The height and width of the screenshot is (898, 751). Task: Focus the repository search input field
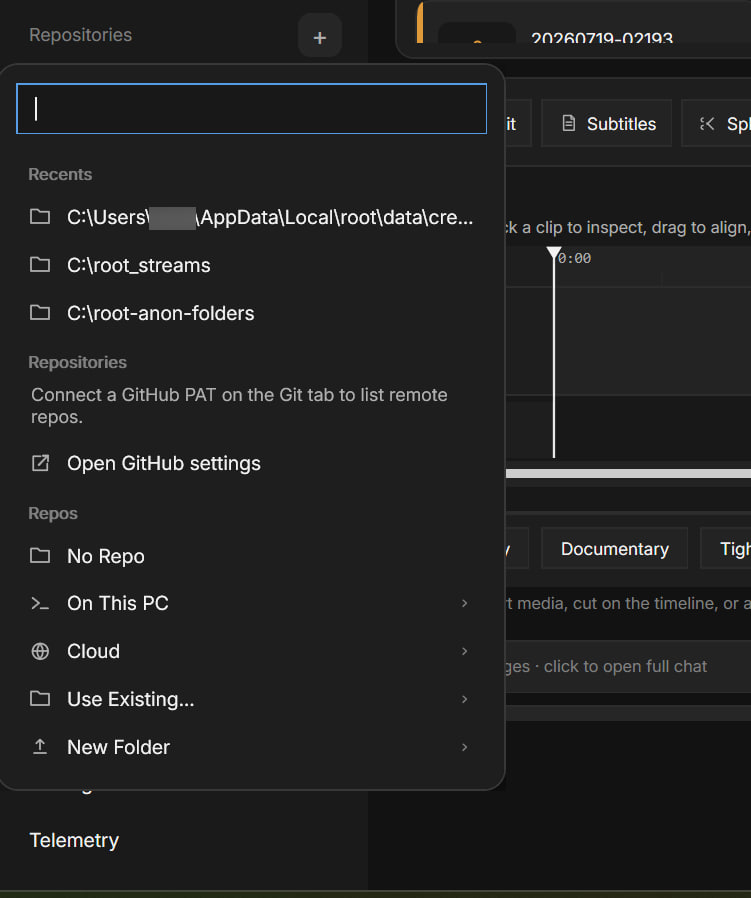tap(251, 109)
